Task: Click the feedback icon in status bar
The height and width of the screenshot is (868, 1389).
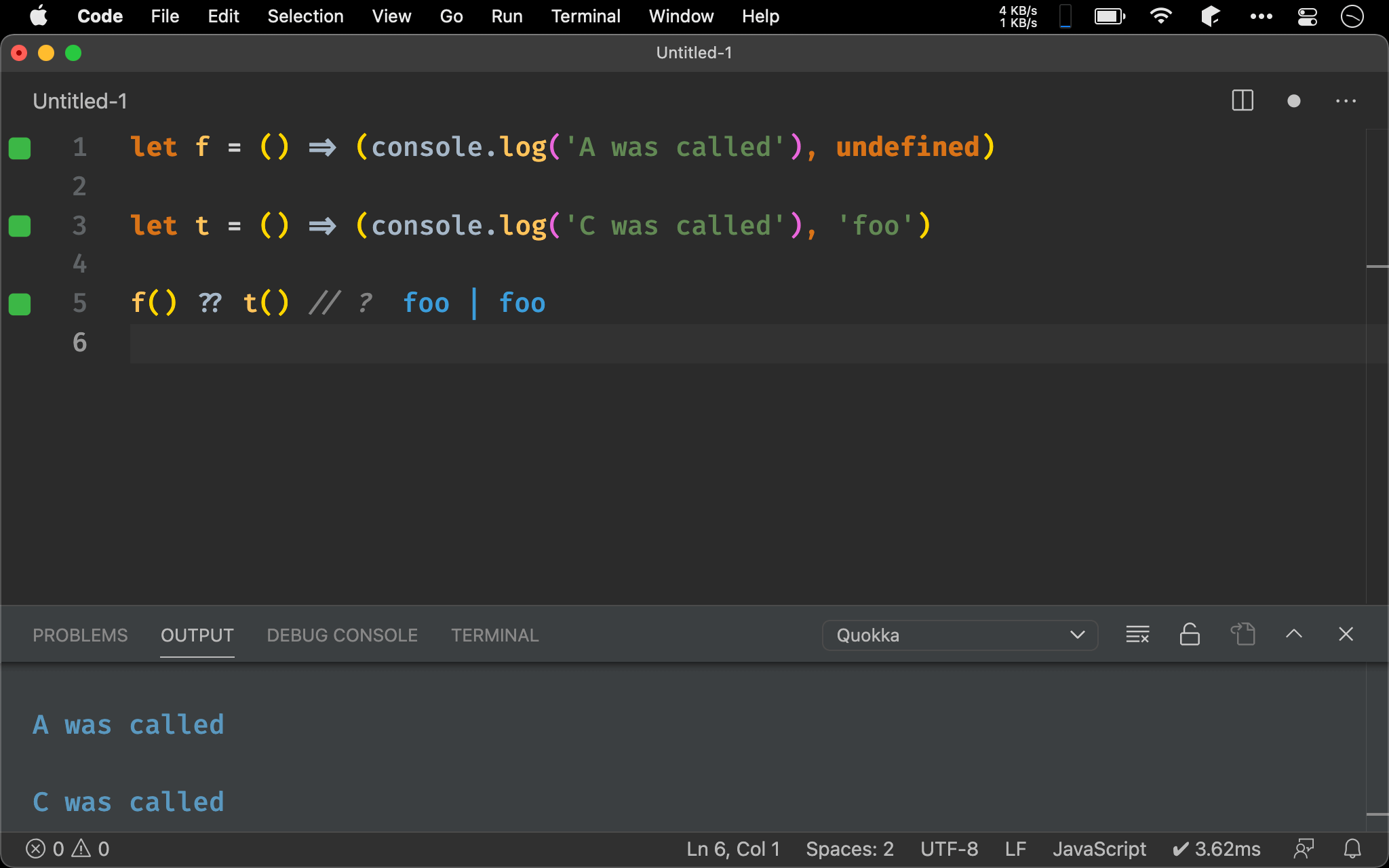Action: pyautogui.click(x=1304, y=848)
